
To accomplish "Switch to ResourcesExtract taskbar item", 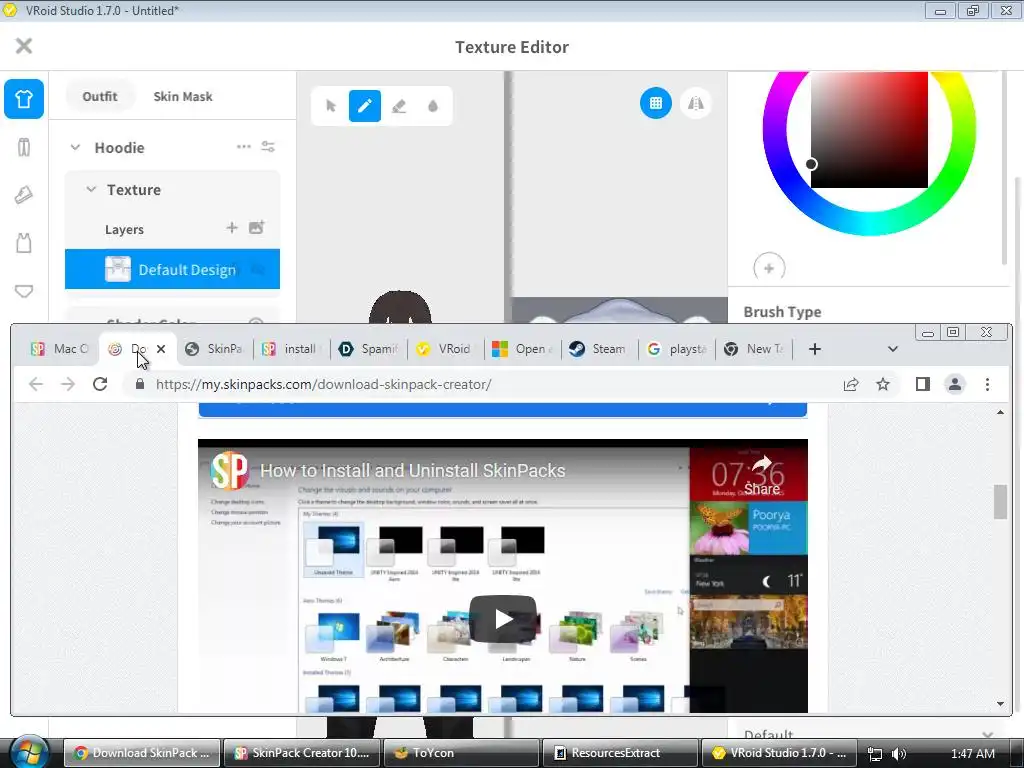I will pyautogui.click(x=621, y=753).
